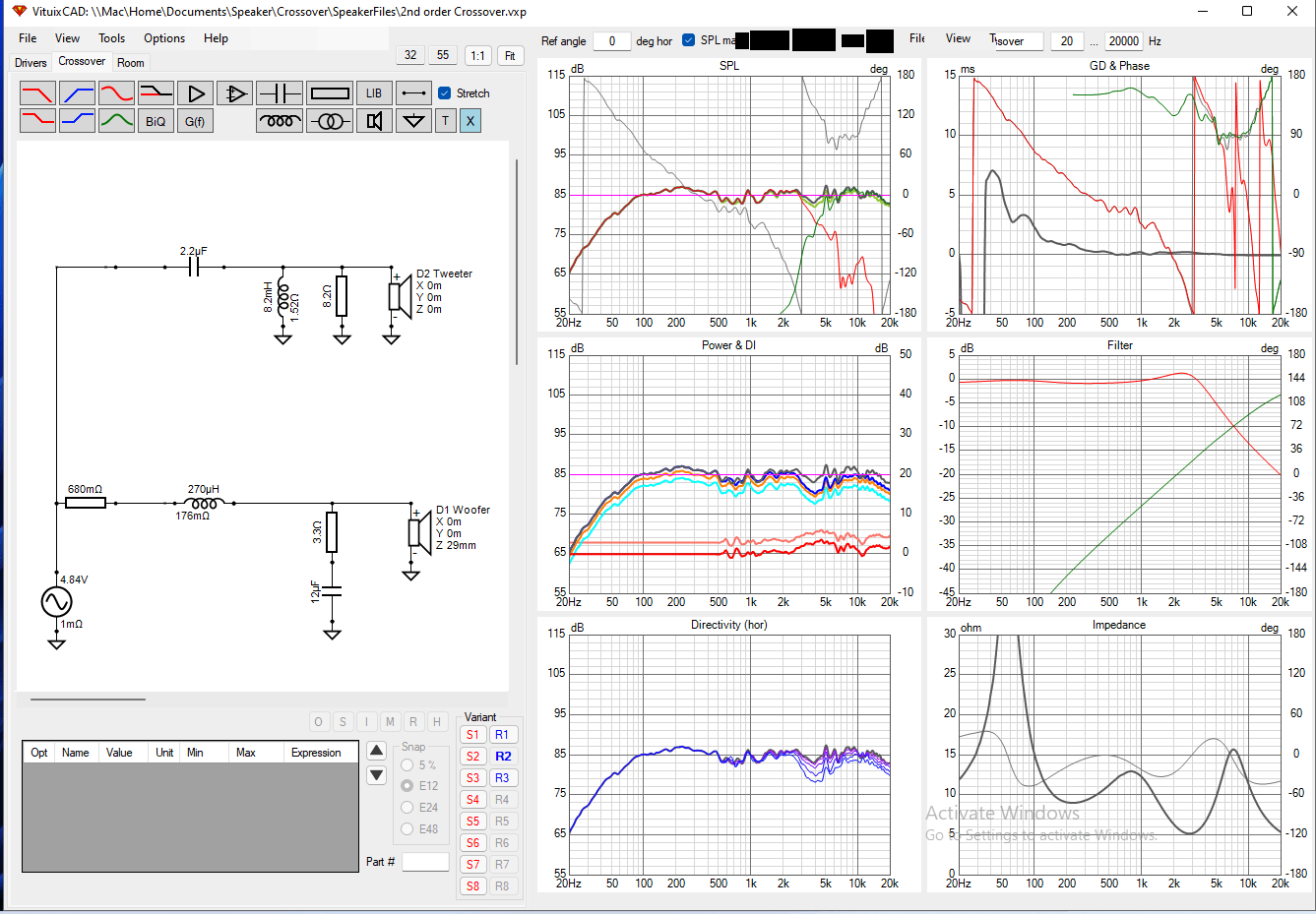Select the E48 snap radio button
Screen dimensions: 1316x914
click(407, 829)
